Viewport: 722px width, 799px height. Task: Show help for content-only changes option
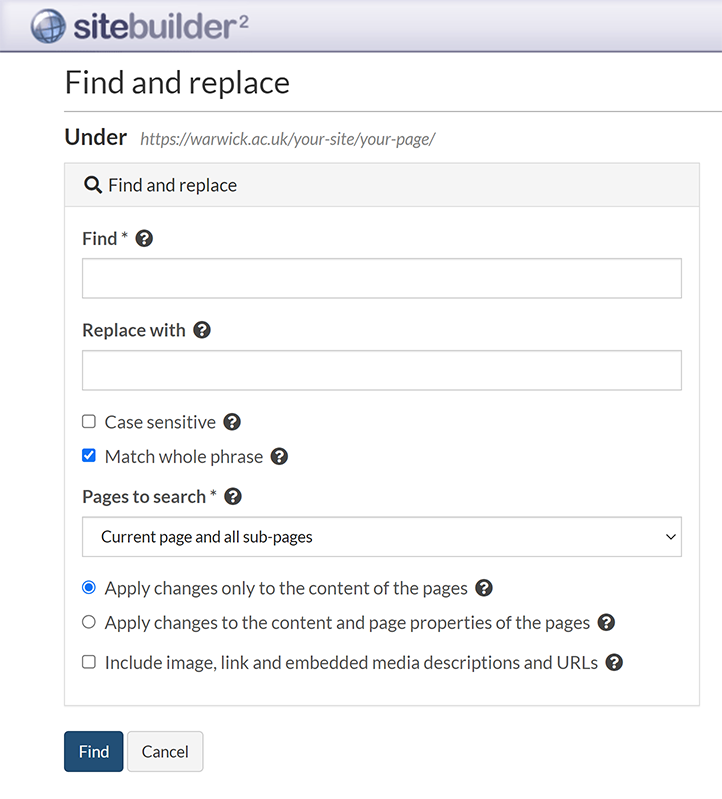pos(484,588)
